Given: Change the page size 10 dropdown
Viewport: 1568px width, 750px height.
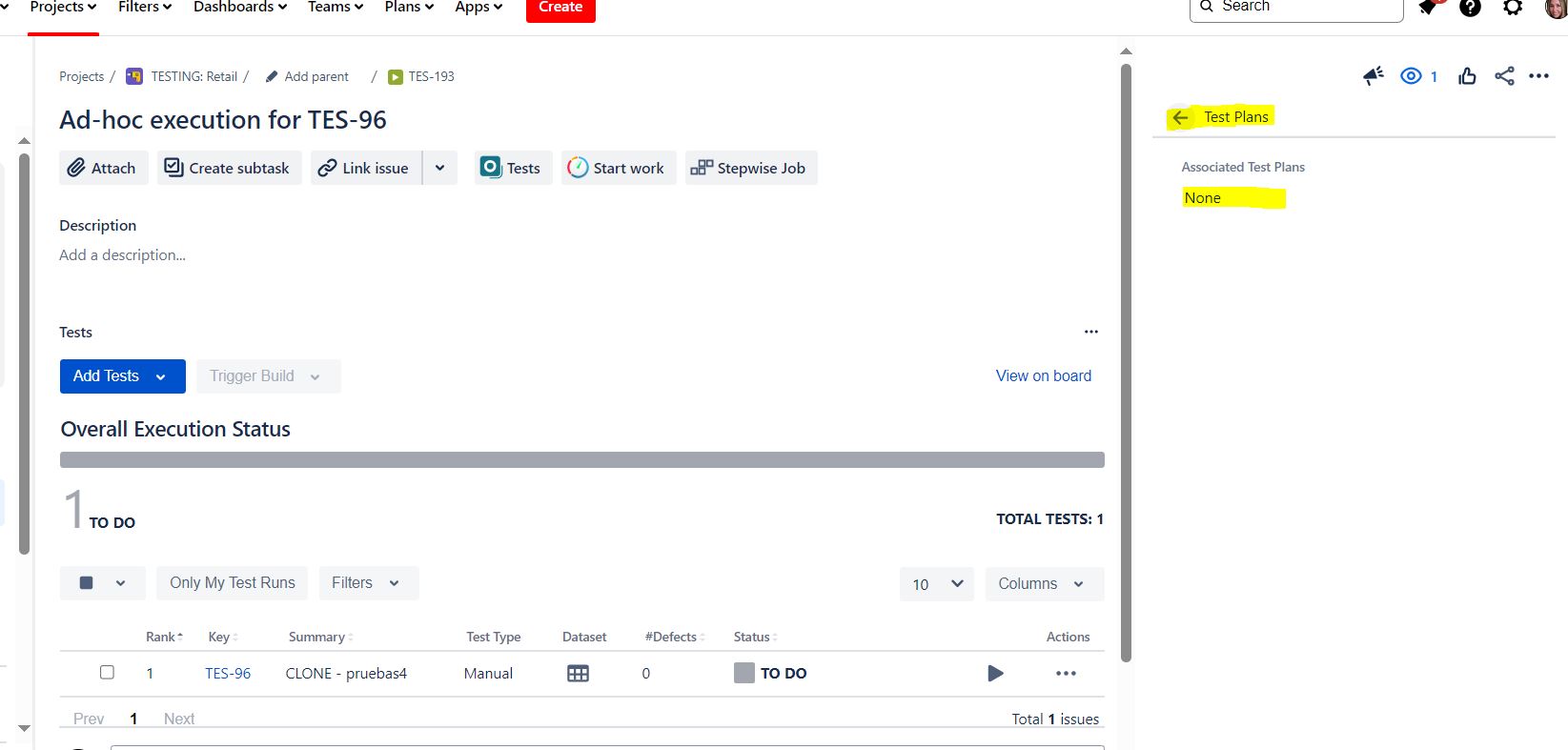Looking at the screenshot, I should 937,584.
